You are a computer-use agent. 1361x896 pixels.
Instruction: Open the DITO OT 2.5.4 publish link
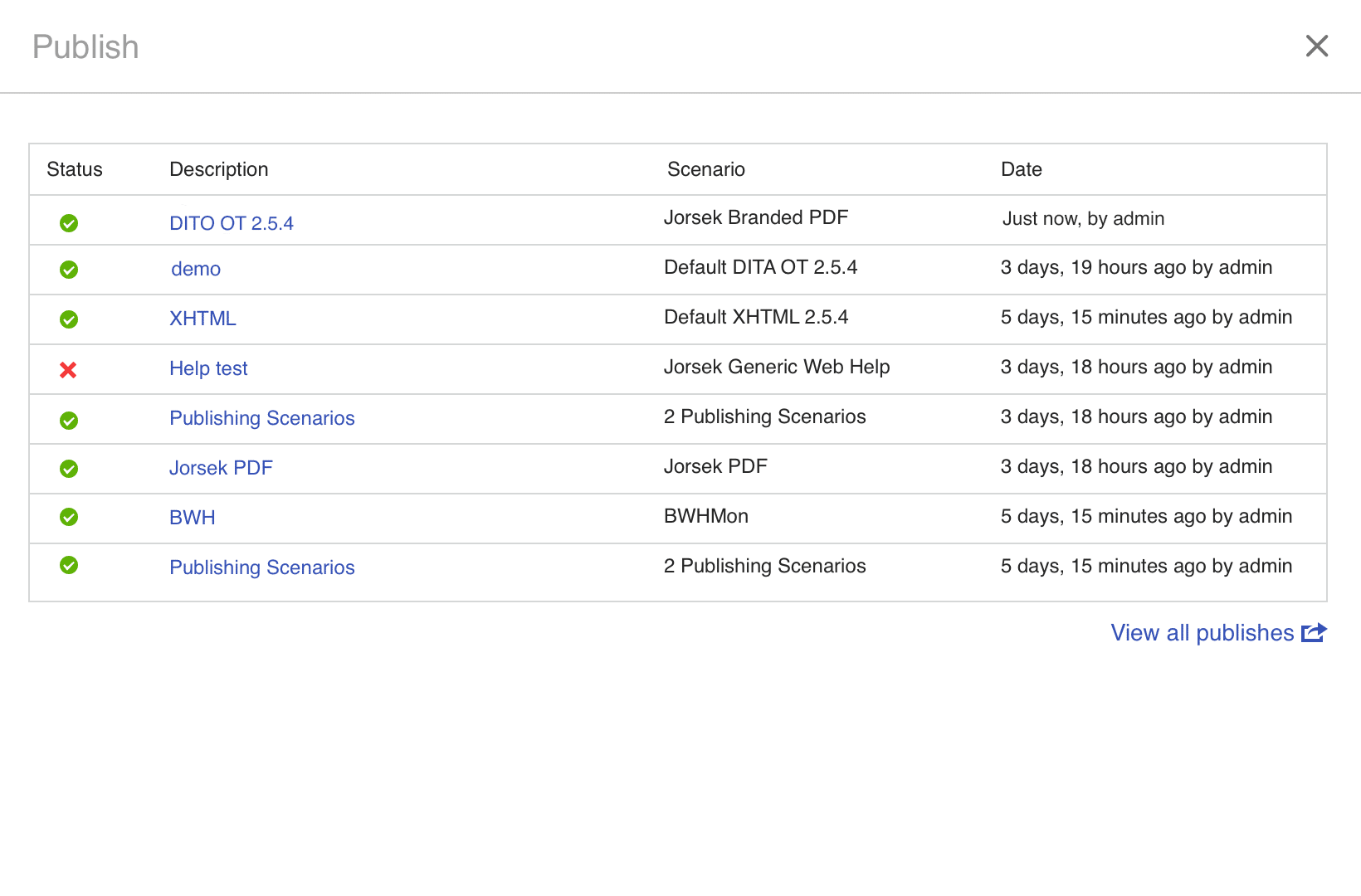tap(232, 223)
